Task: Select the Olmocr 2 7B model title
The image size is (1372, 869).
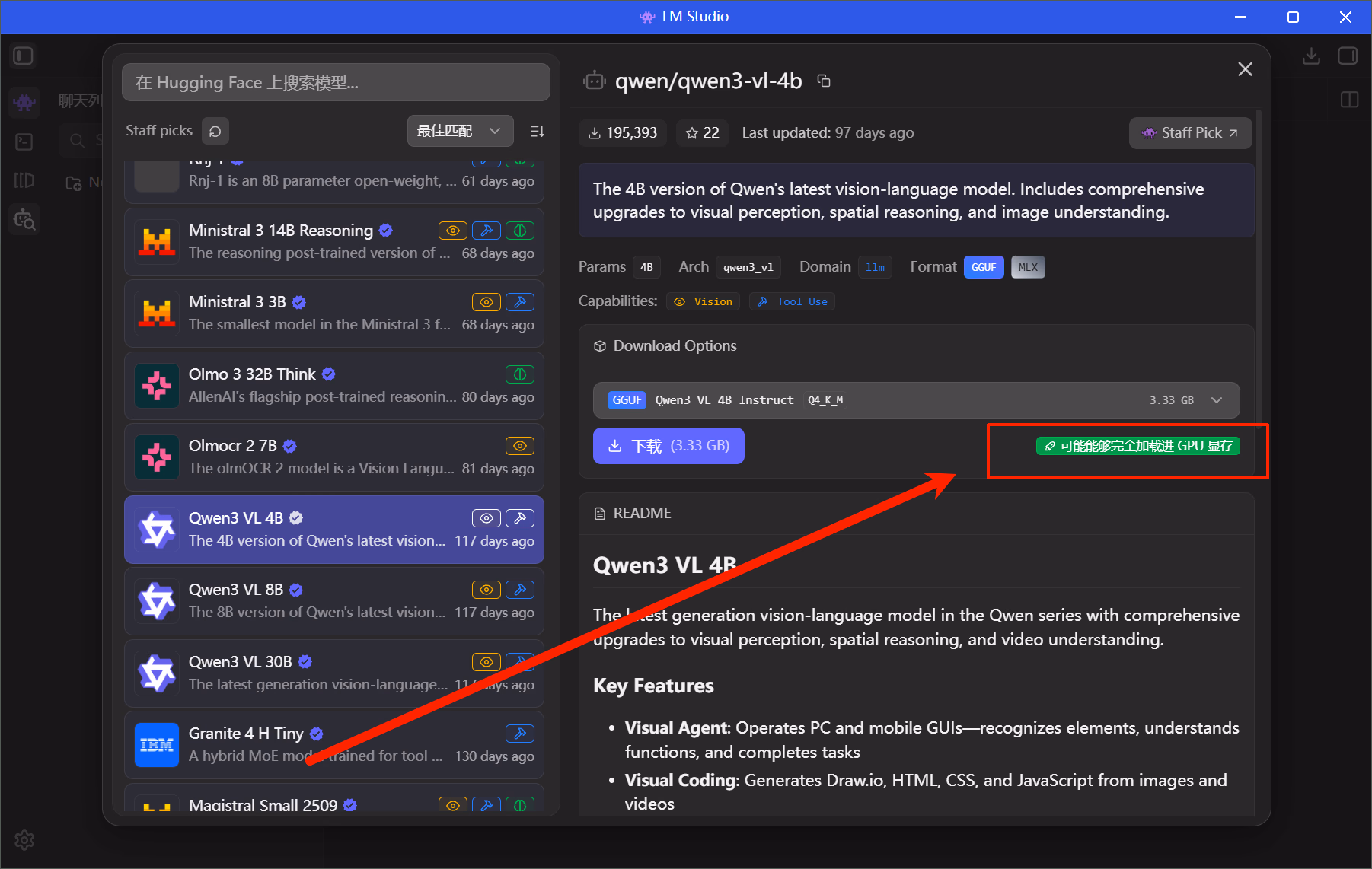Action: click(x=233, y=446)
